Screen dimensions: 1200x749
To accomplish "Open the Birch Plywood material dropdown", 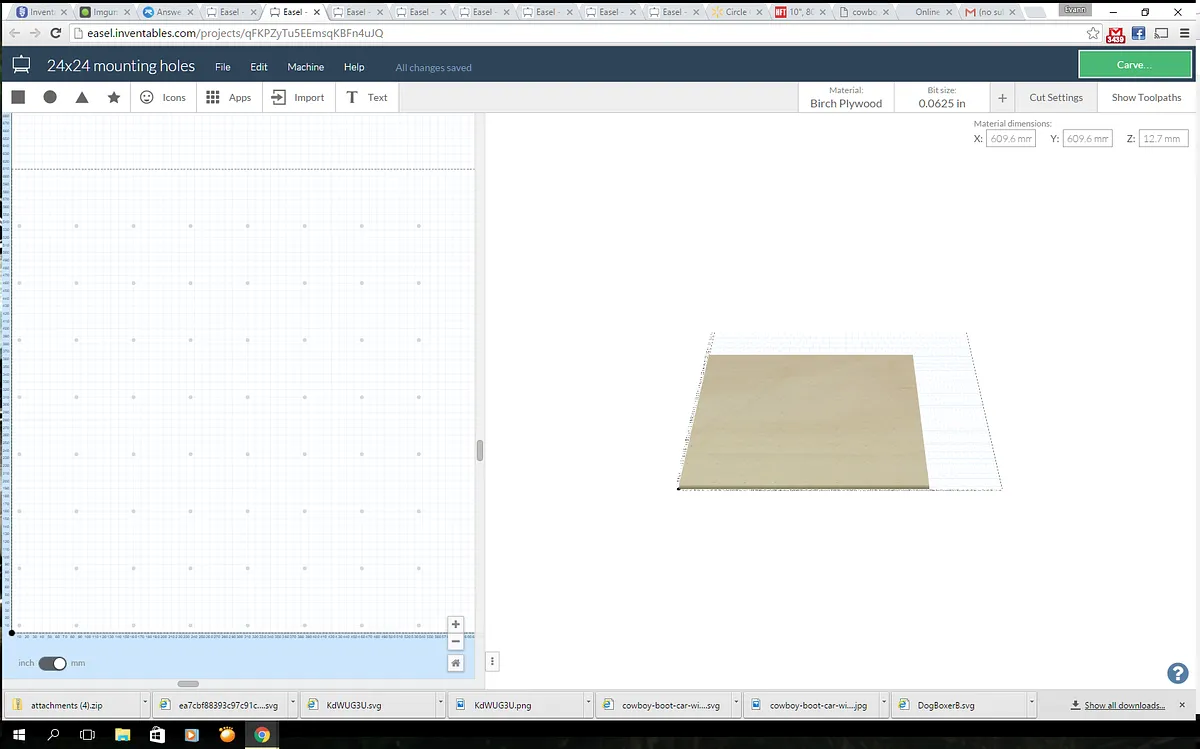I will point(845,97).
